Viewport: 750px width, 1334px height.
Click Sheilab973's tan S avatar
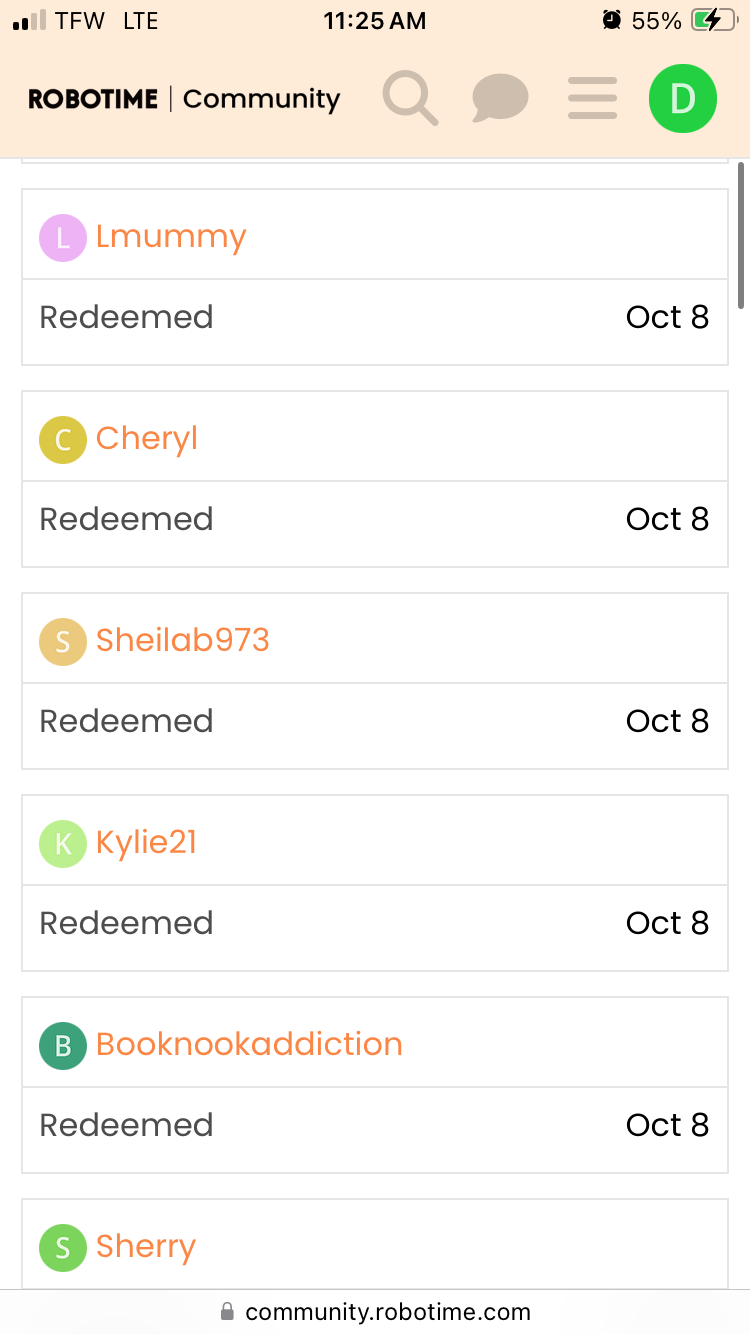63,642
